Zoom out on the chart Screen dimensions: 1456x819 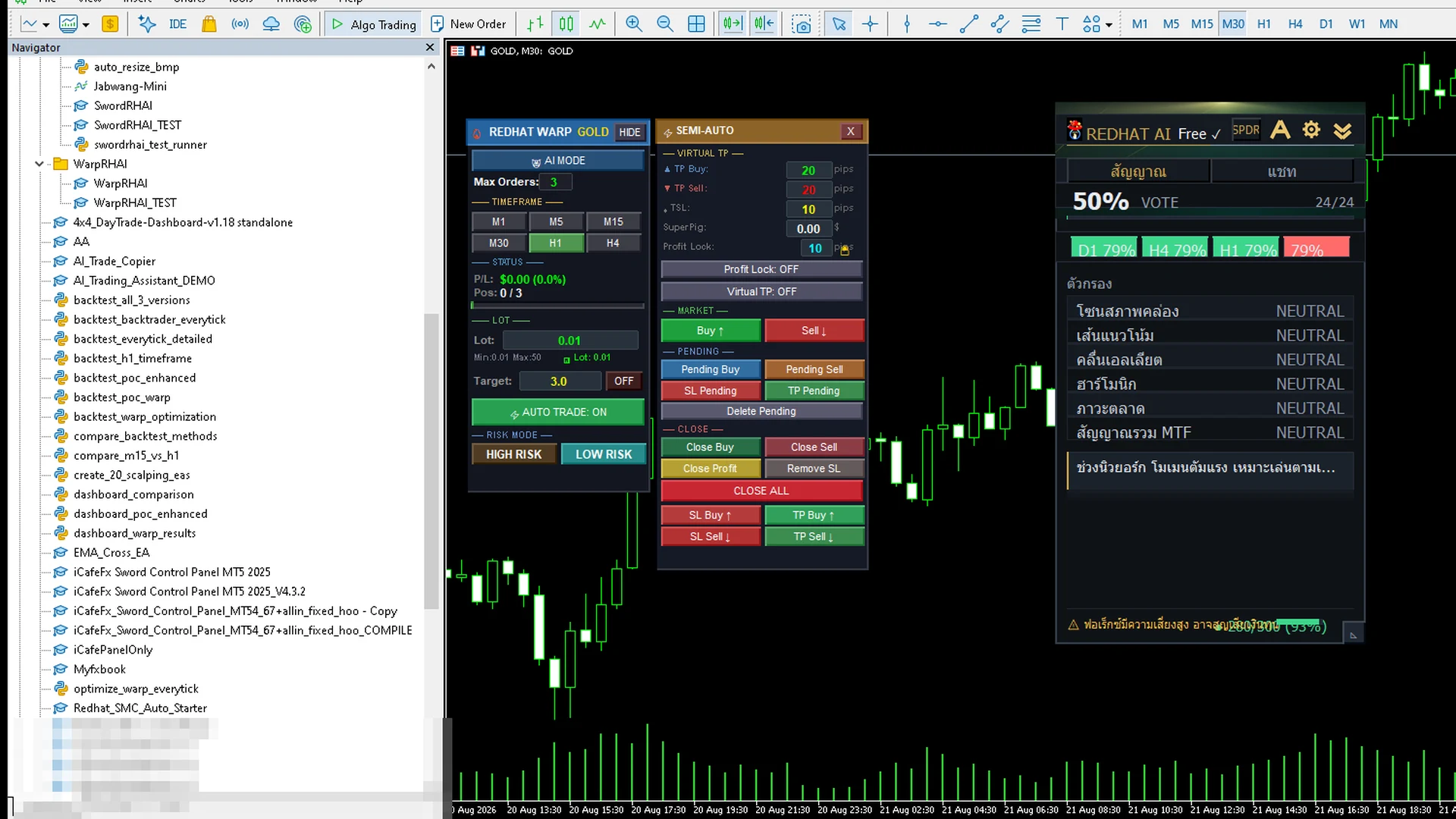click(x=665, y=24)
